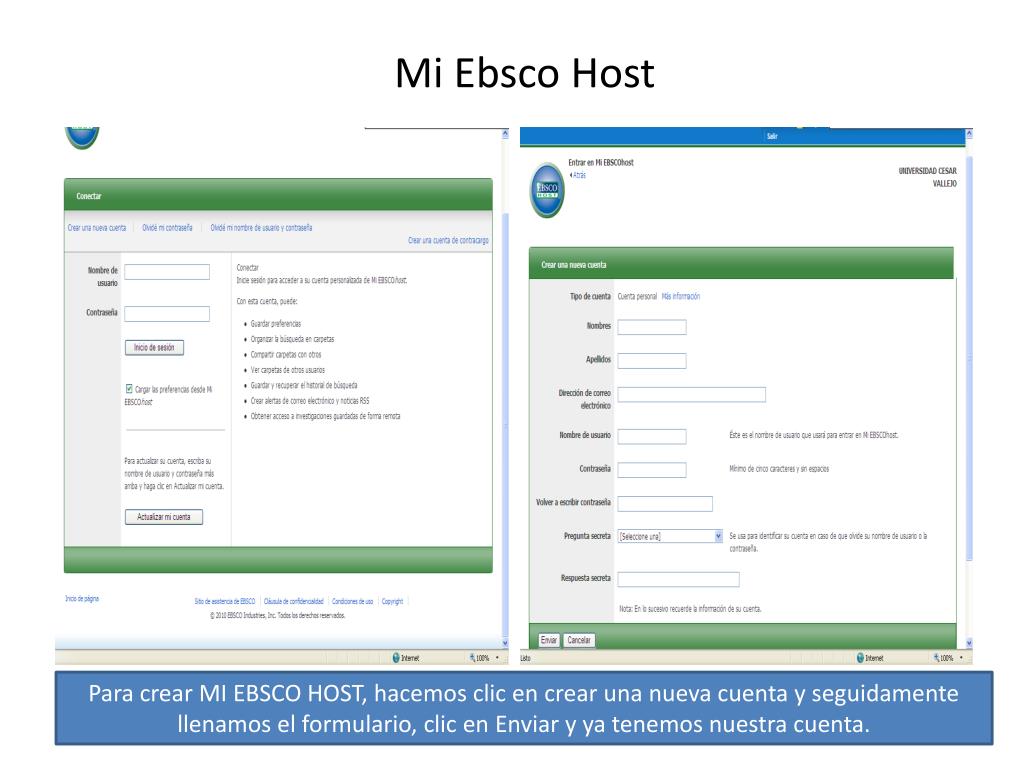Focus the 'Respuesta secreta' field
The height and width of the screenshot is (768, 1024).
[679, 579]
